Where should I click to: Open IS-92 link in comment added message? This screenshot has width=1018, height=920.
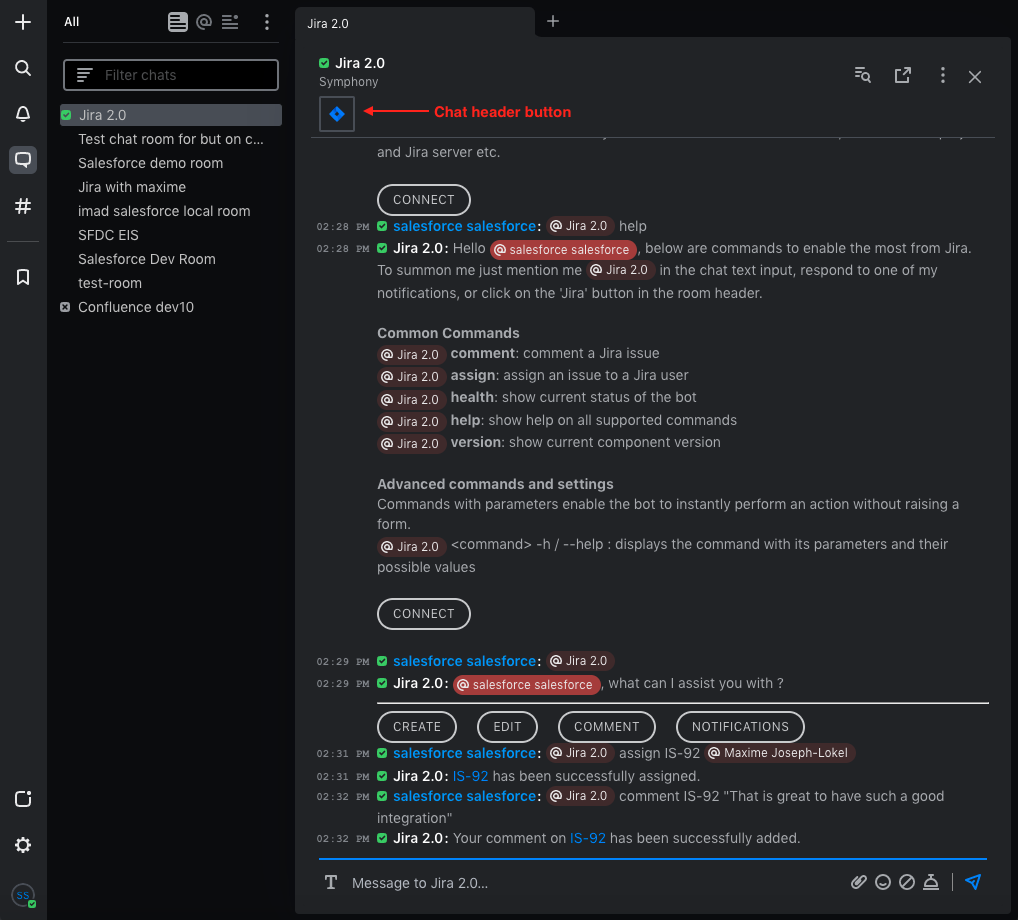tap(588, 838)
